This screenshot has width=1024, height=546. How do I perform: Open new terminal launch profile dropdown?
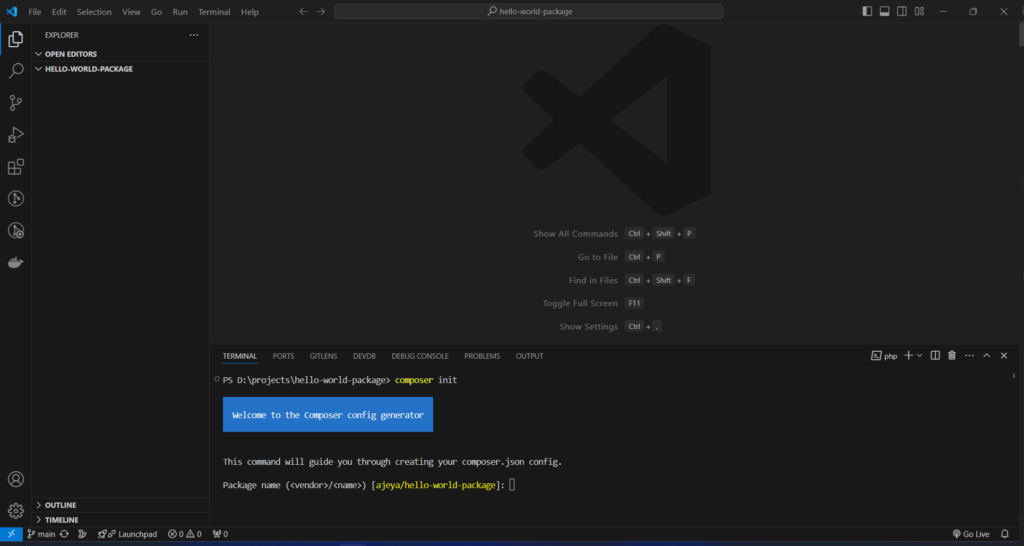coord(919,355)
